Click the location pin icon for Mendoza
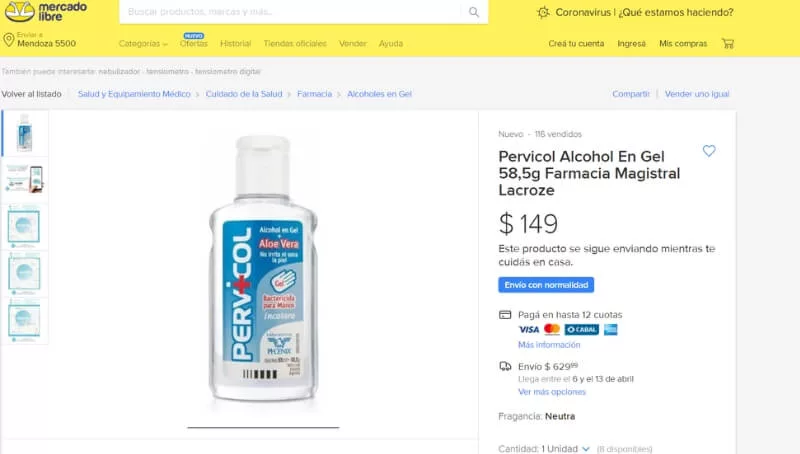Image resolution: width=800 pixels, height=454 pixels. pyautogui.click(x=8, y=40)
